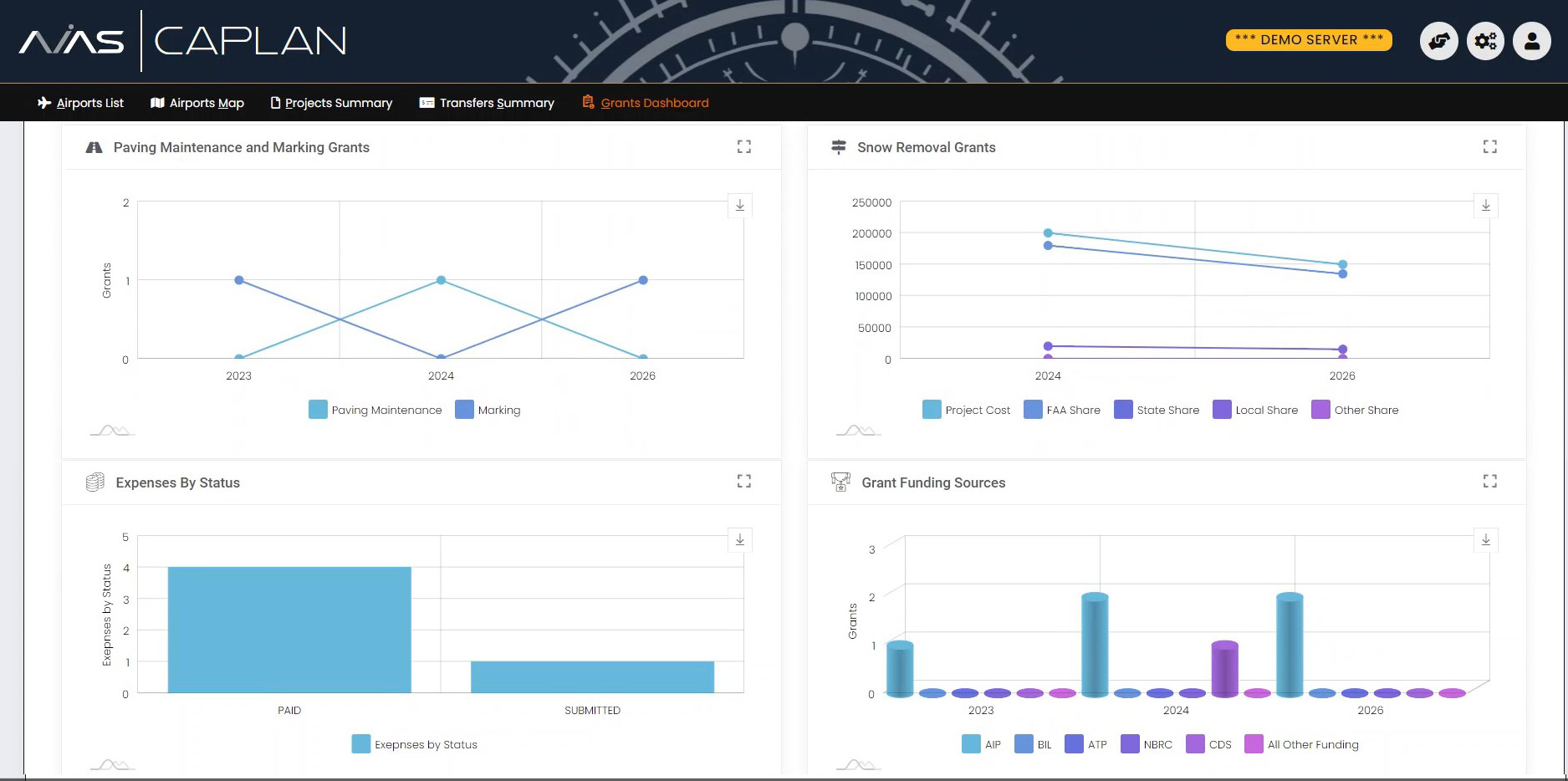
Task: Download the Expenses By Status chart
Action: point(740,540)
